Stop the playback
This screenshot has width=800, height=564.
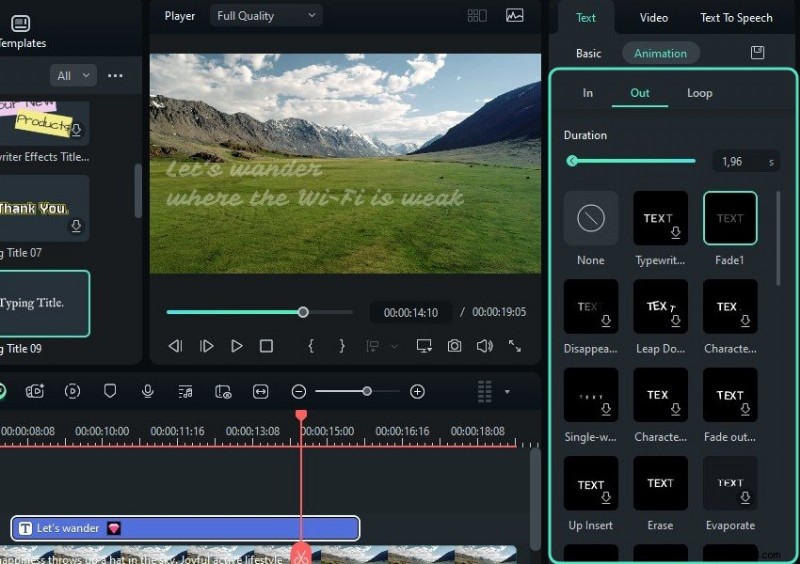(x=266, y=346)
